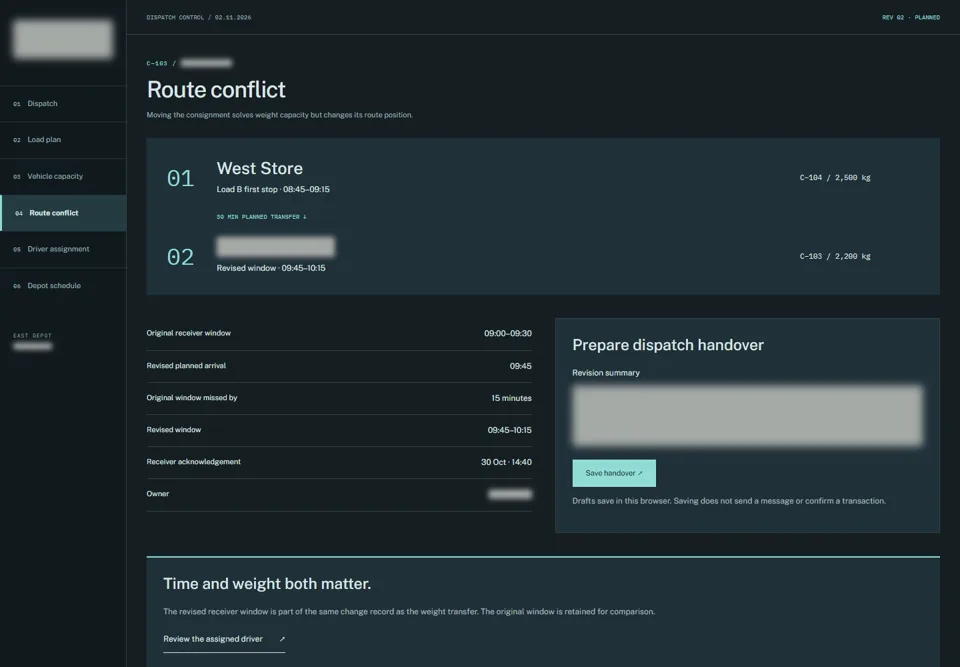Click the C-103 / 2,200 kg label
This screenshot has height=667, width=960.
click(x=834, y=256)
